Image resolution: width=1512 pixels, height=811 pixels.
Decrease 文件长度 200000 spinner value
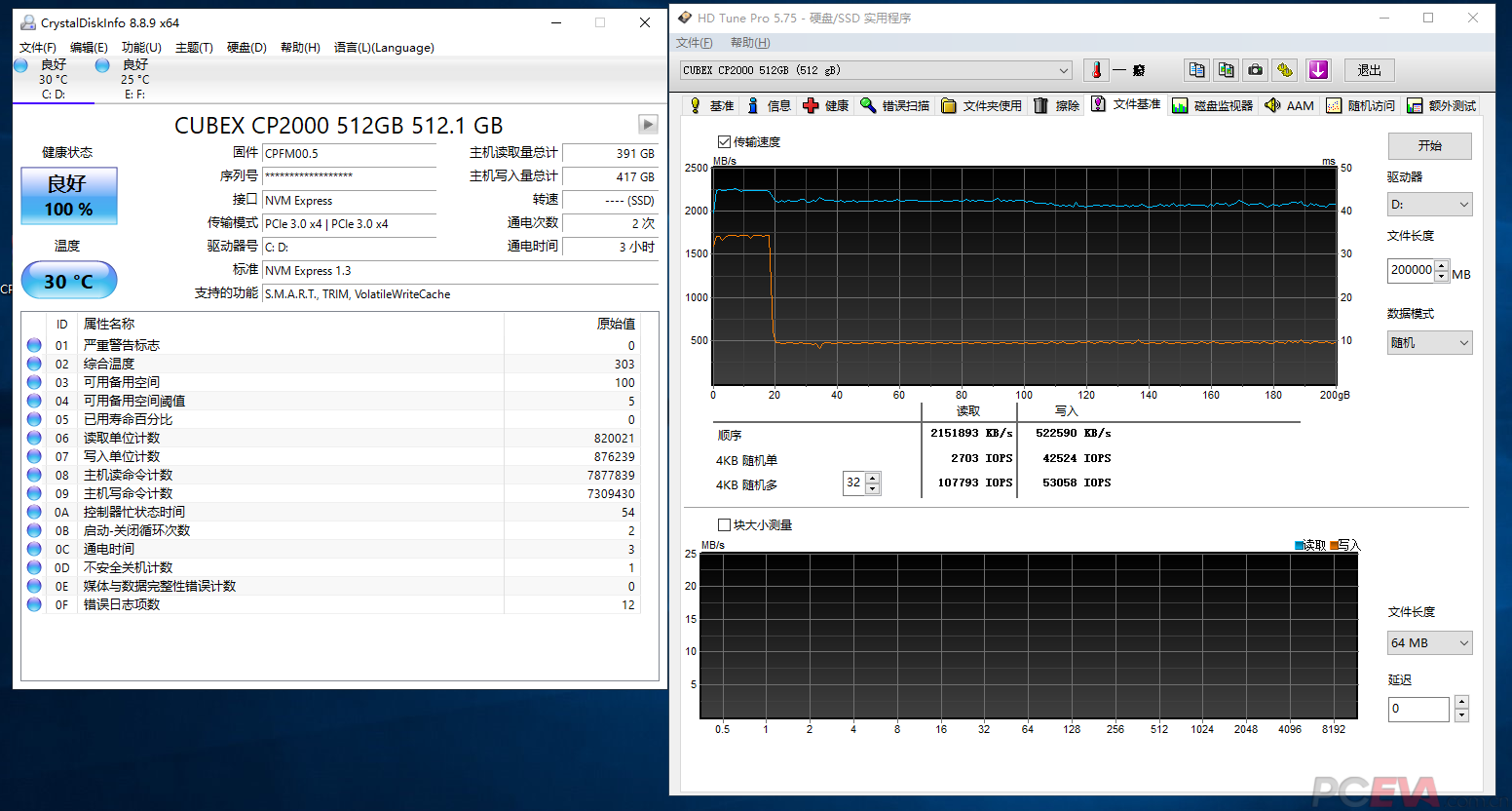click(1443, 277)
